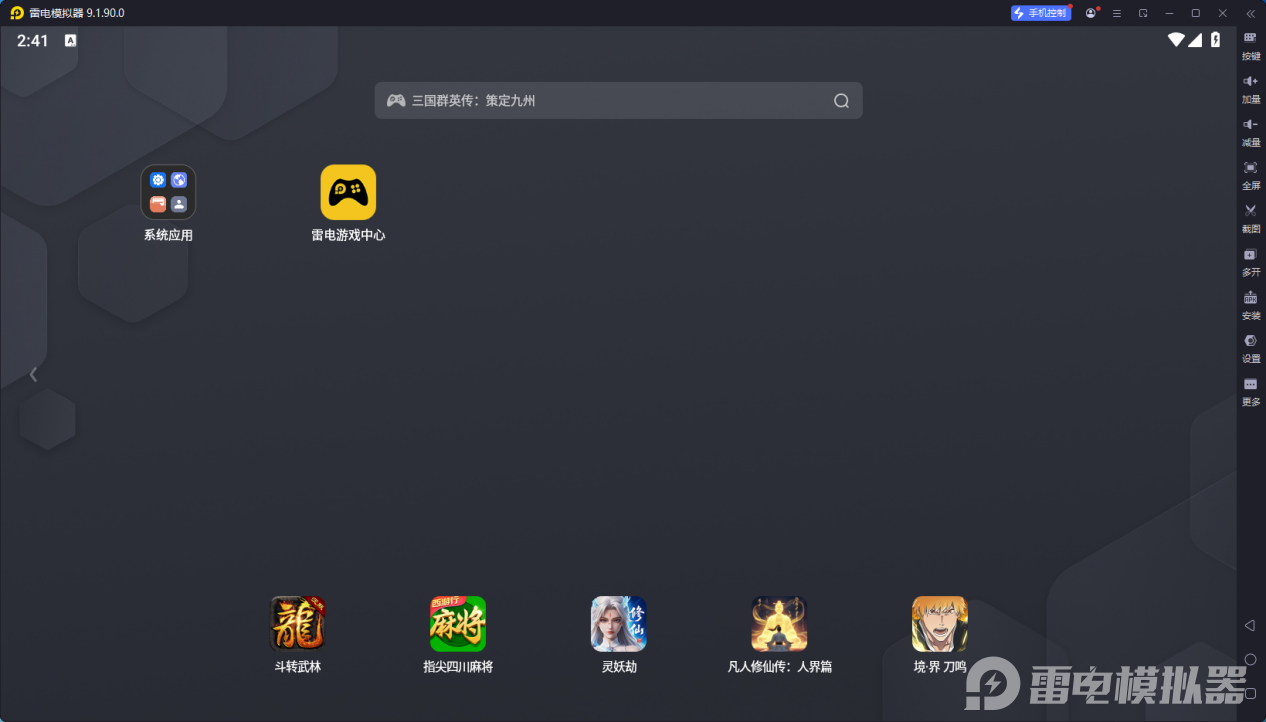Image resolution: width=1266 pixels, height=722 pixels.
Task: Take a screenshot with 截图 scissors icon
Action: click(x=1250, y=217)
